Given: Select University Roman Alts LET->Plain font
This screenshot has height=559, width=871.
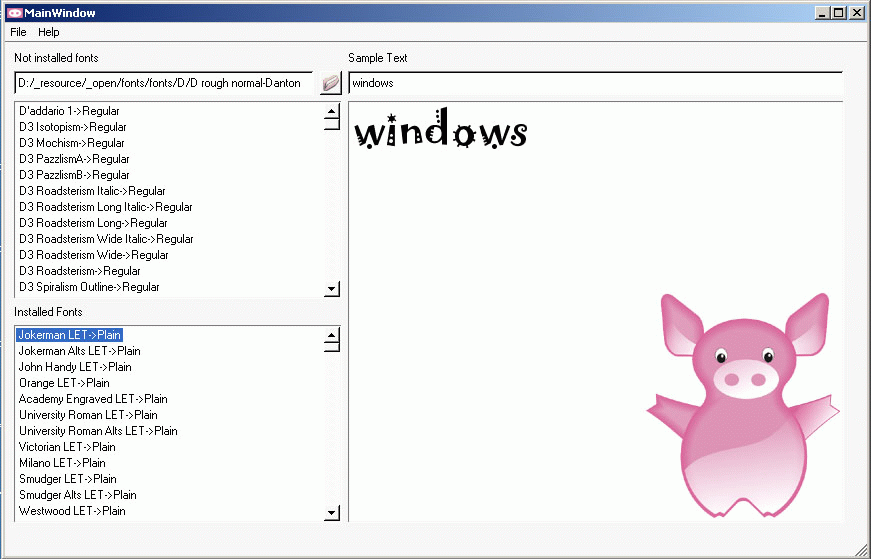Looking at the screenshot, I should (98, 431).
